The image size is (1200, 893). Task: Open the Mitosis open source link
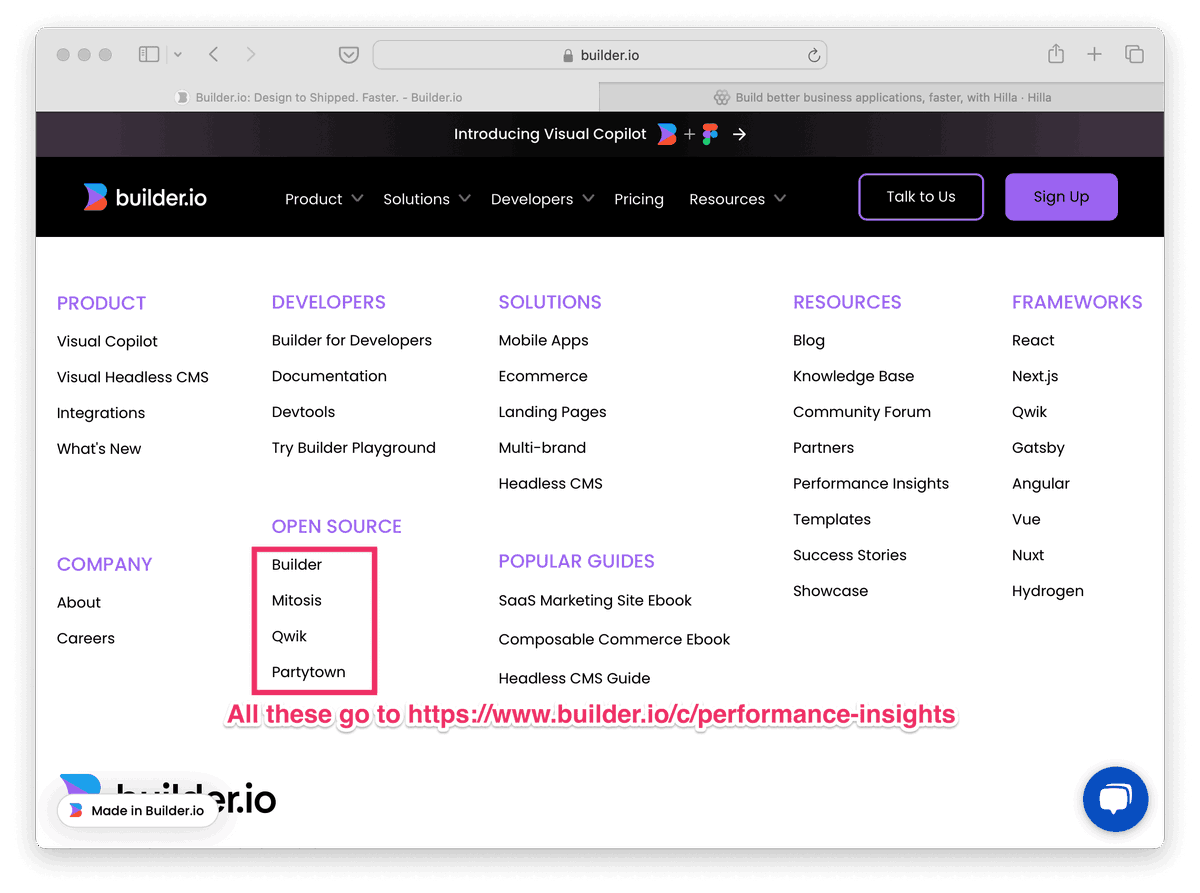tap(297, 601)
